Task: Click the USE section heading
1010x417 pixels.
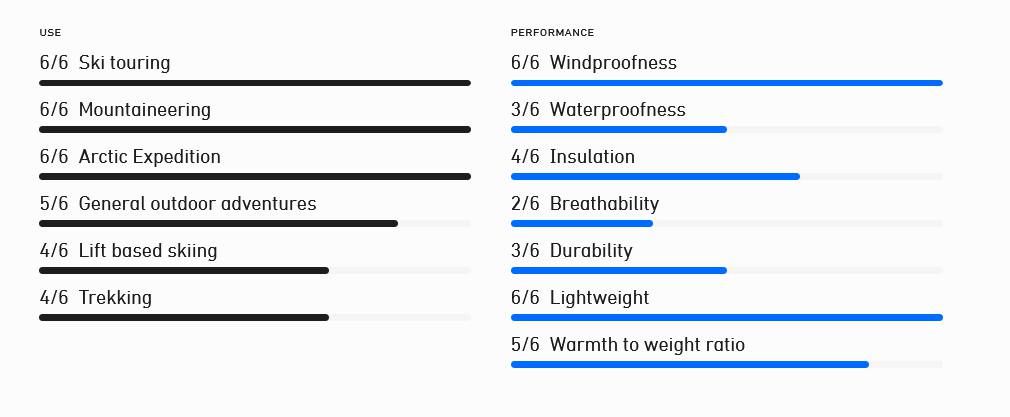Action: [50, 33]
